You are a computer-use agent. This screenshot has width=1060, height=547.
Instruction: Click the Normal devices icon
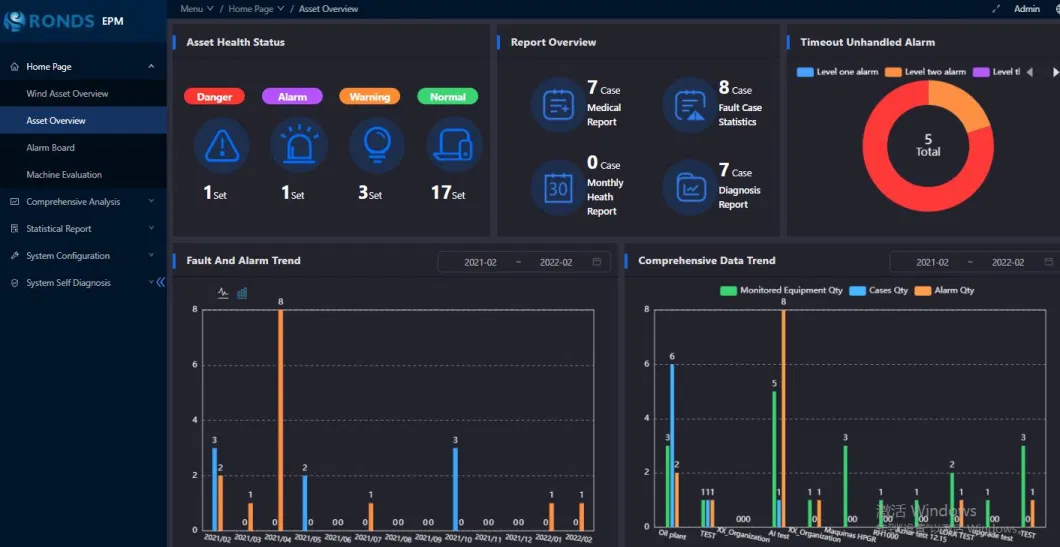point(454,145)
